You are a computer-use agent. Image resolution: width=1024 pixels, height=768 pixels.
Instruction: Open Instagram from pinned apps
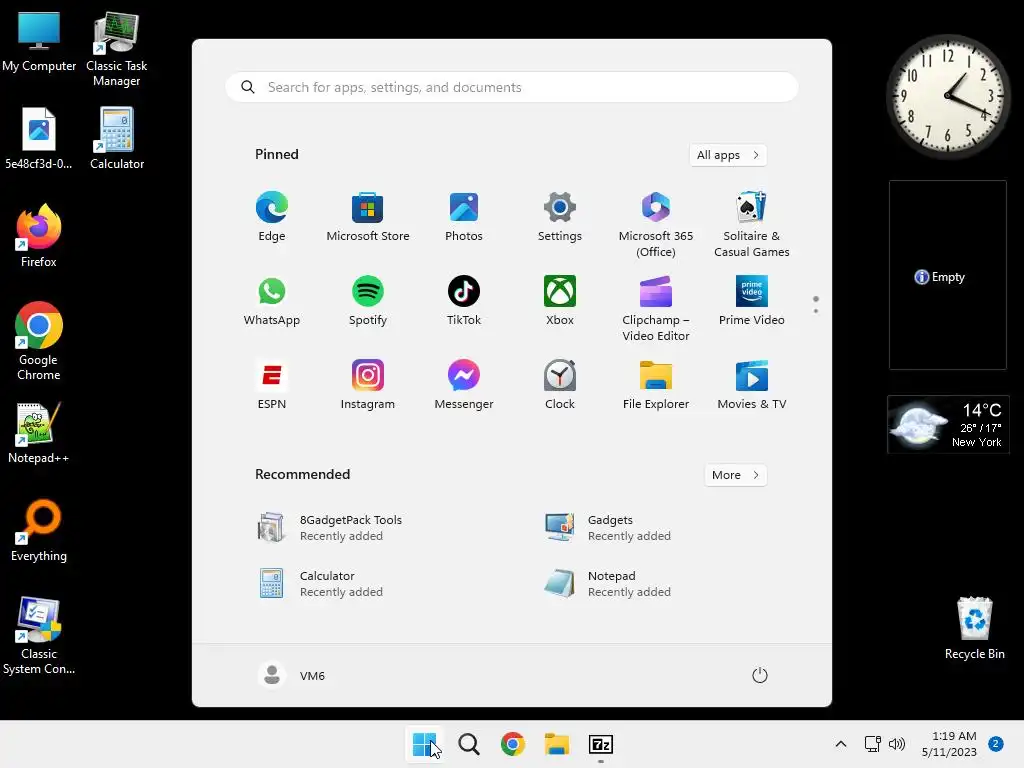[368, 385]
